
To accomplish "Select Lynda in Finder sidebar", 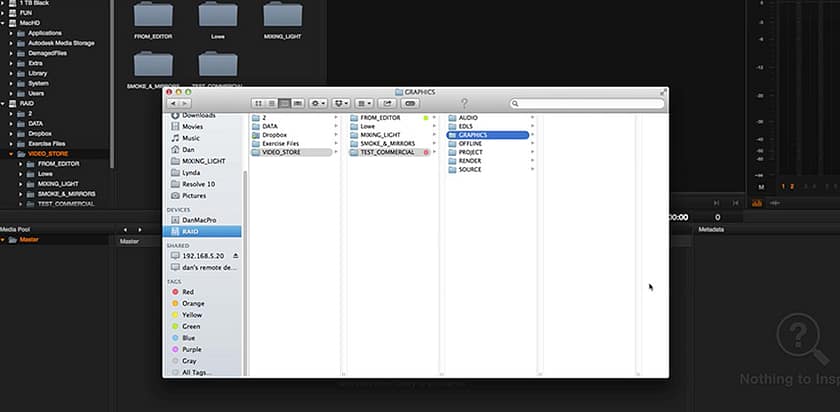I will pyautogui.click(x=185, y=173).
